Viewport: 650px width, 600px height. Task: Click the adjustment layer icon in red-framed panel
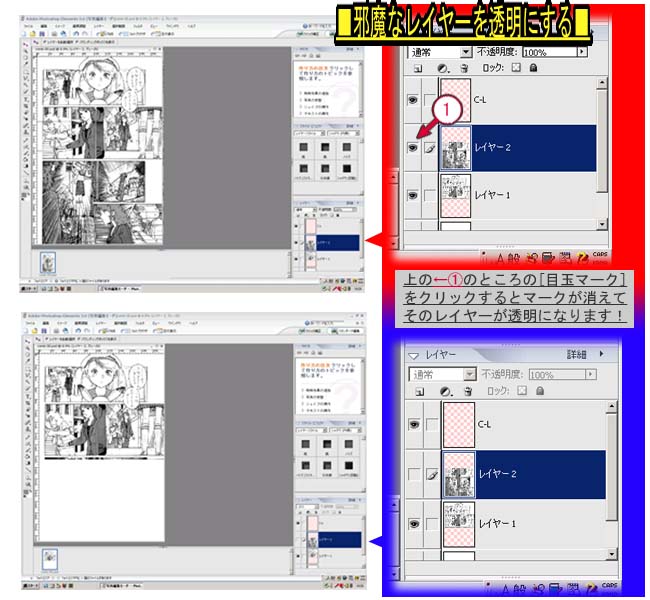443,68
